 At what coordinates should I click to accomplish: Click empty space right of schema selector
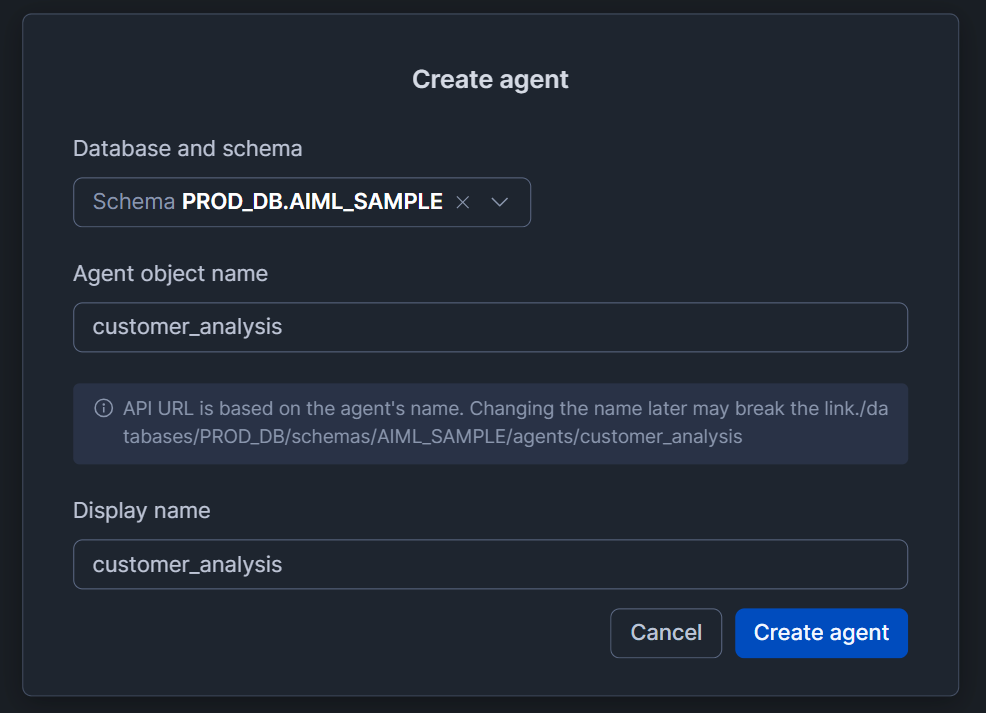pos(720,202)
